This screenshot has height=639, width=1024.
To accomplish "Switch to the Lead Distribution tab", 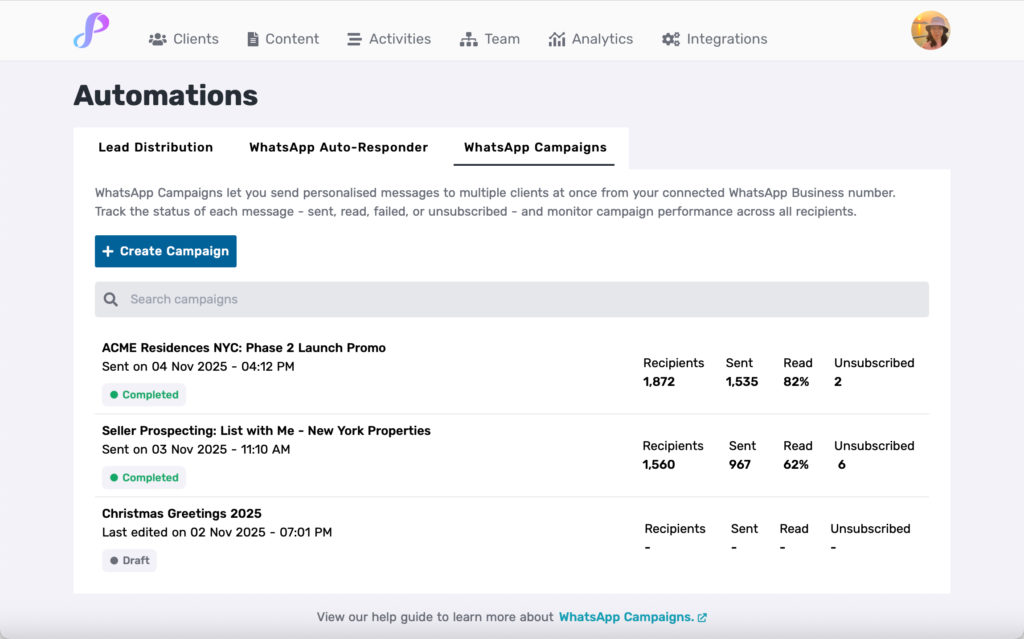I will coord(155,147).
